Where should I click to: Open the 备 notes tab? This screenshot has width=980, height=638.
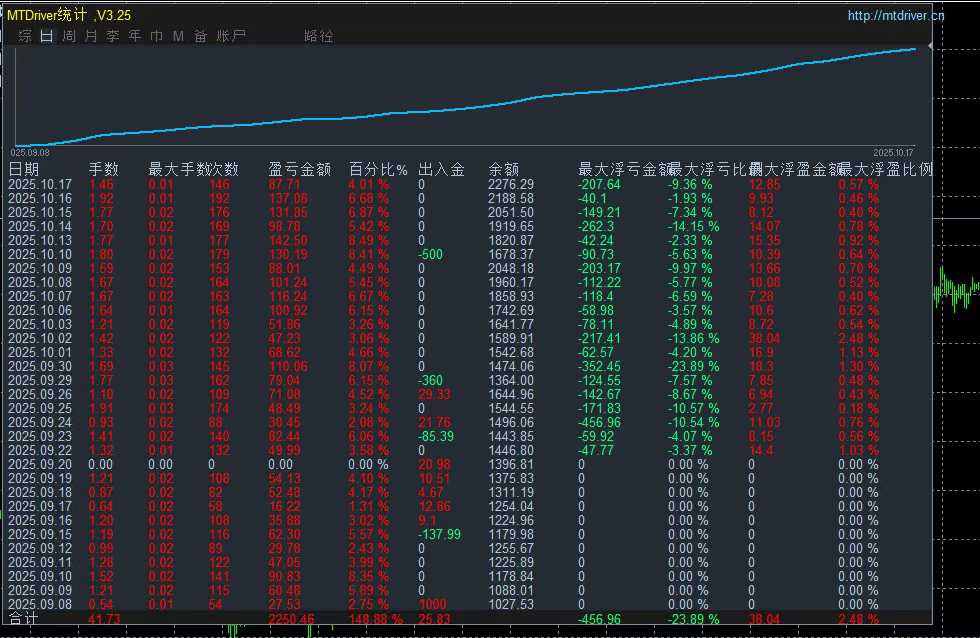[x=201, y=36]
